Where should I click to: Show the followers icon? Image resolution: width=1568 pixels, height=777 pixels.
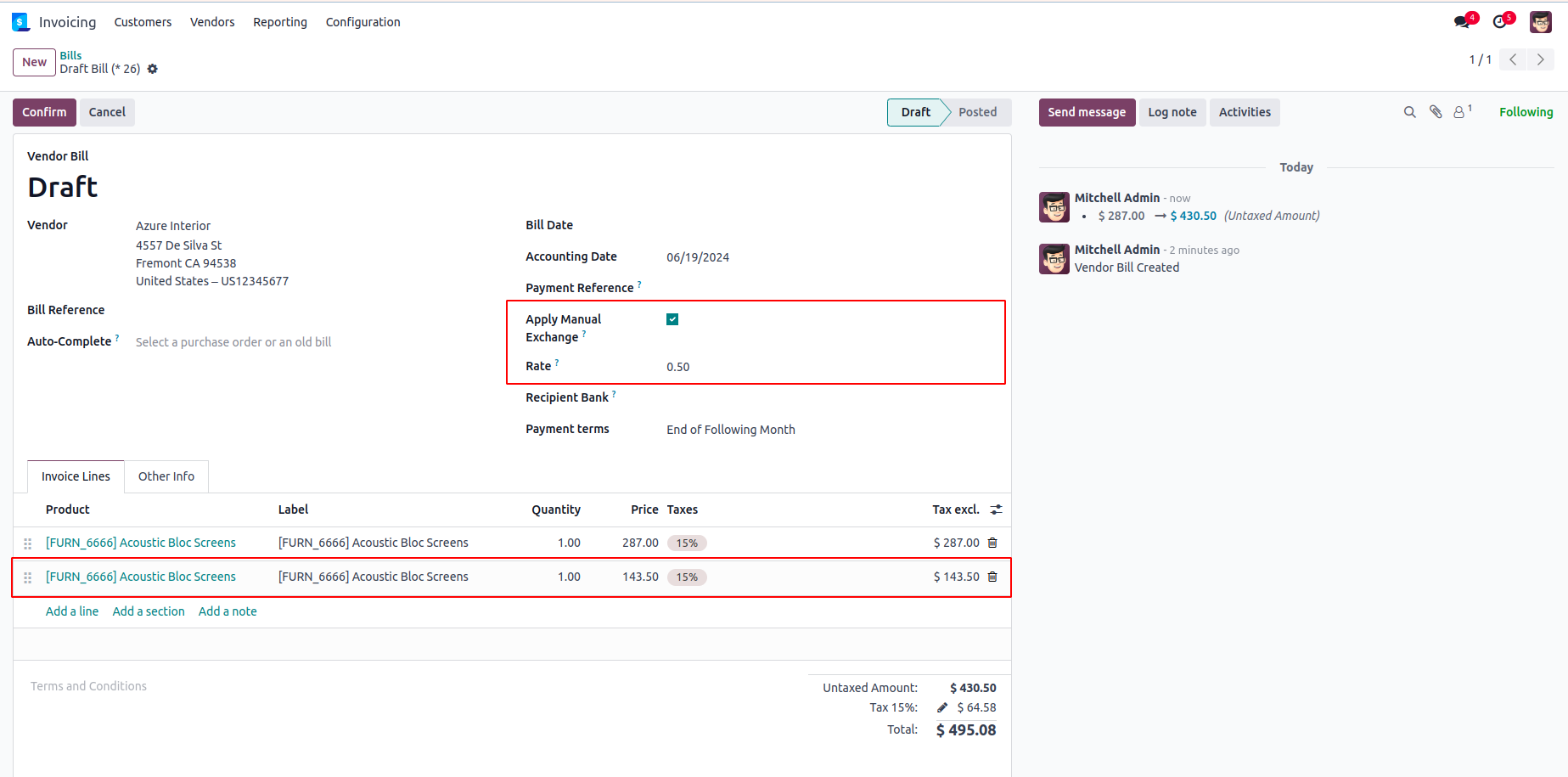click(1462, 111)
